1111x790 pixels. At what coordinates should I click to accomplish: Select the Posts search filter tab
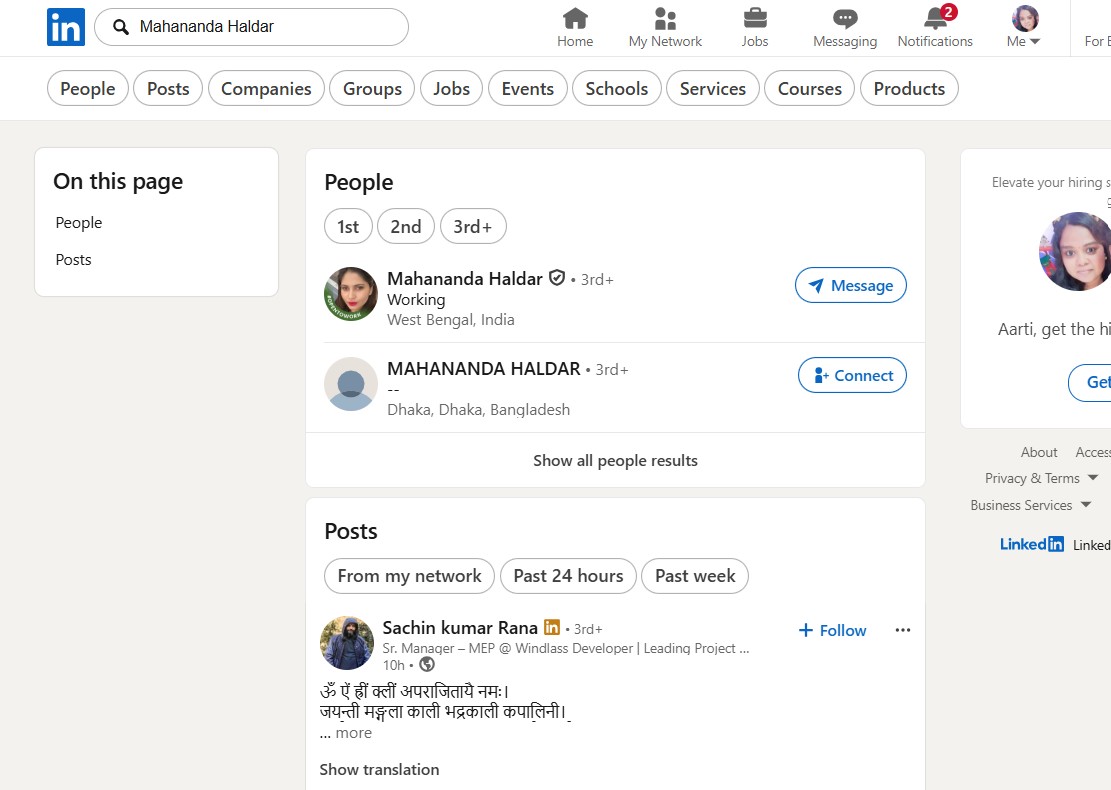[168, 89]
